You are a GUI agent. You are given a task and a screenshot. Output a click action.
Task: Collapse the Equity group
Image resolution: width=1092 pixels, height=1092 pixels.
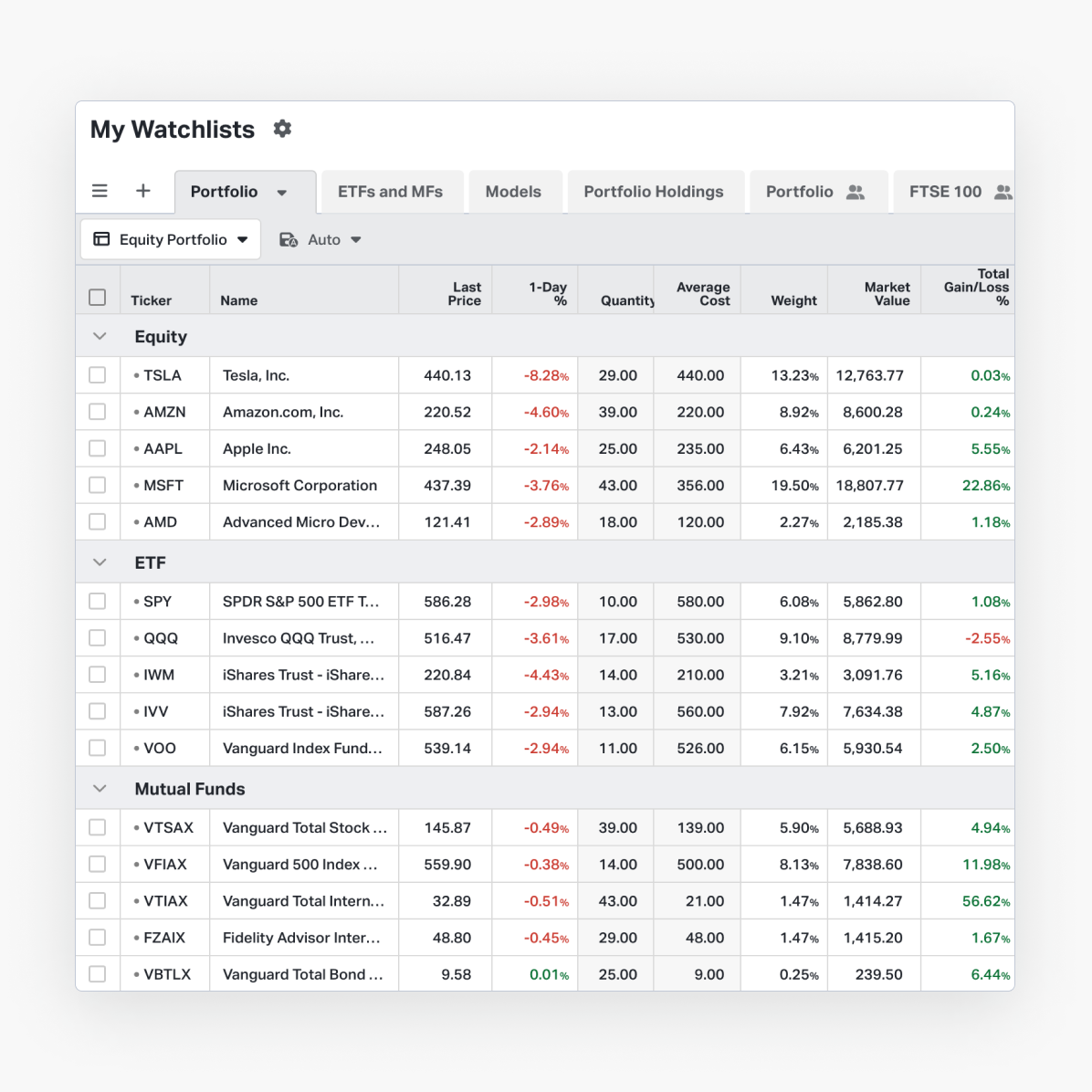[x=100, y=336]
